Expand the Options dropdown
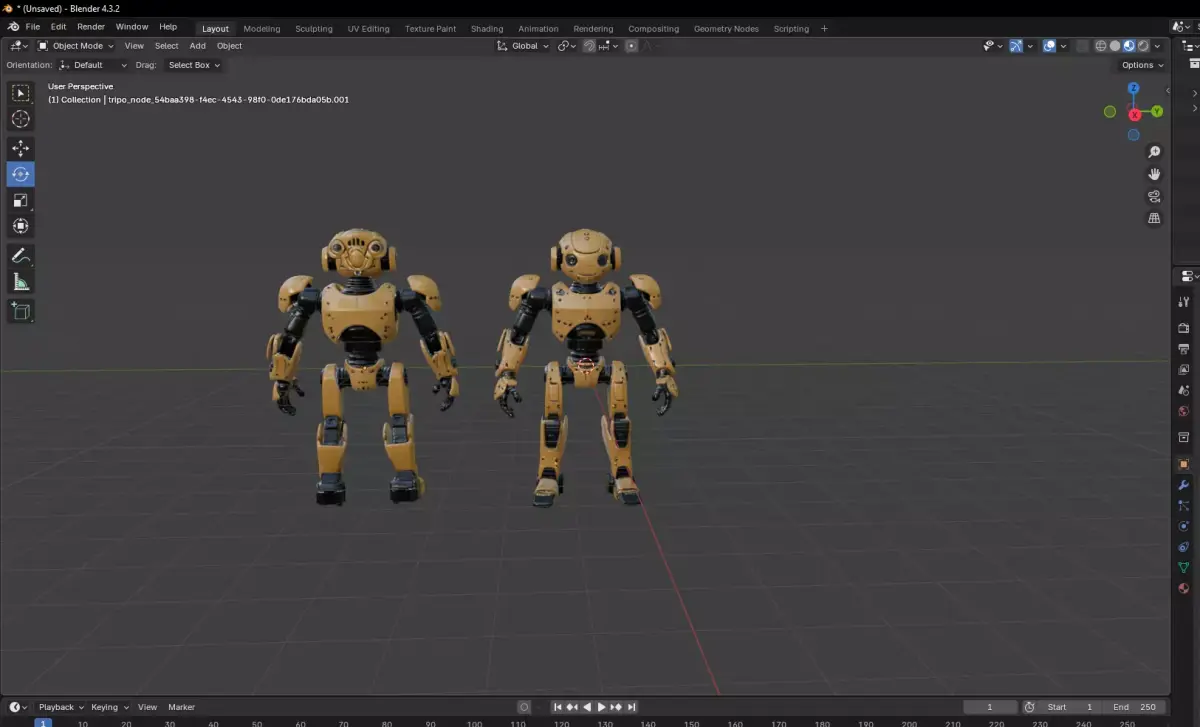1200x727 pixels. 1142,65
